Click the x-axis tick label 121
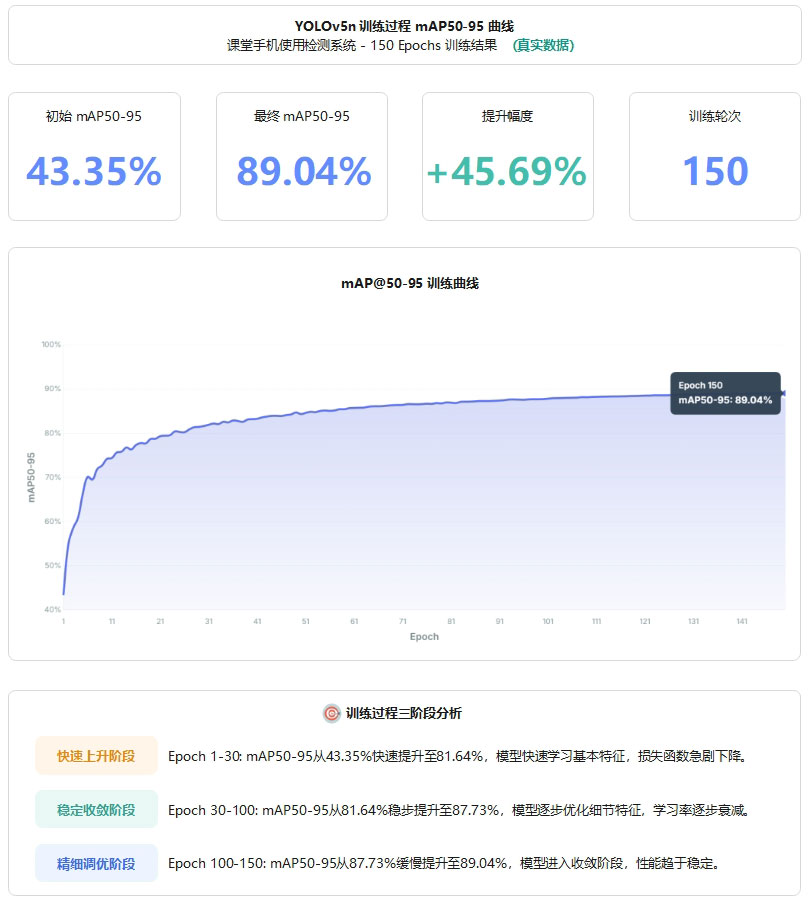Screen dimensions: 810x905 (x=645, y=622)
